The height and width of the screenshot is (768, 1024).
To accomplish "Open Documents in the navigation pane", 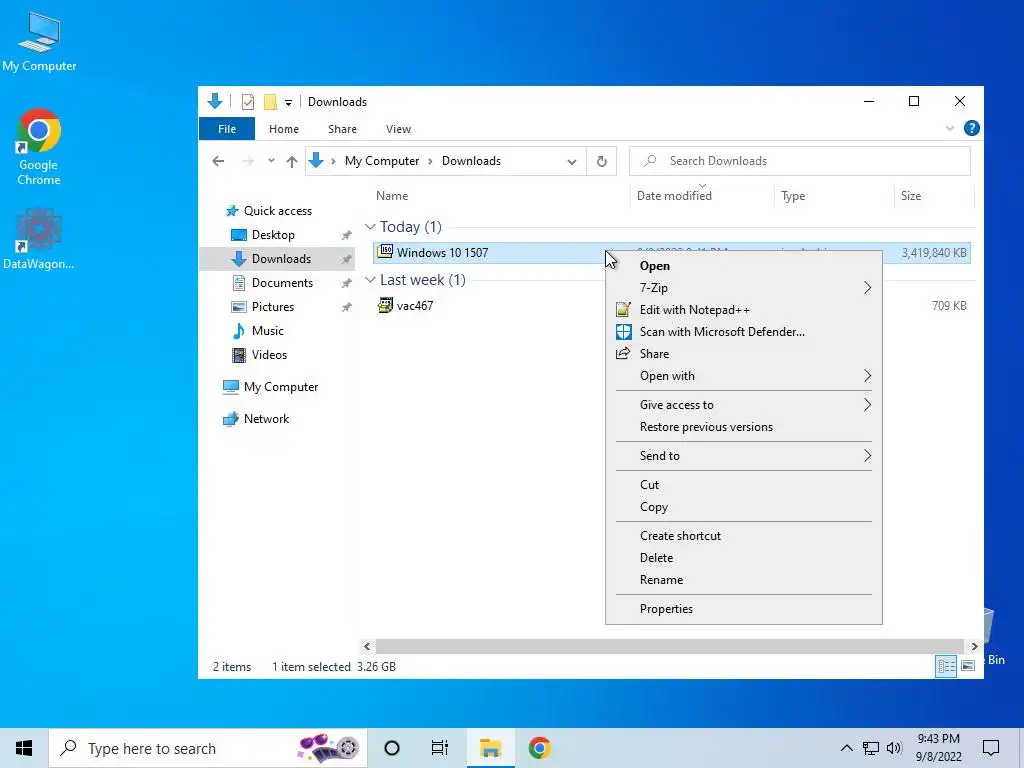I will tap(282, 283).
